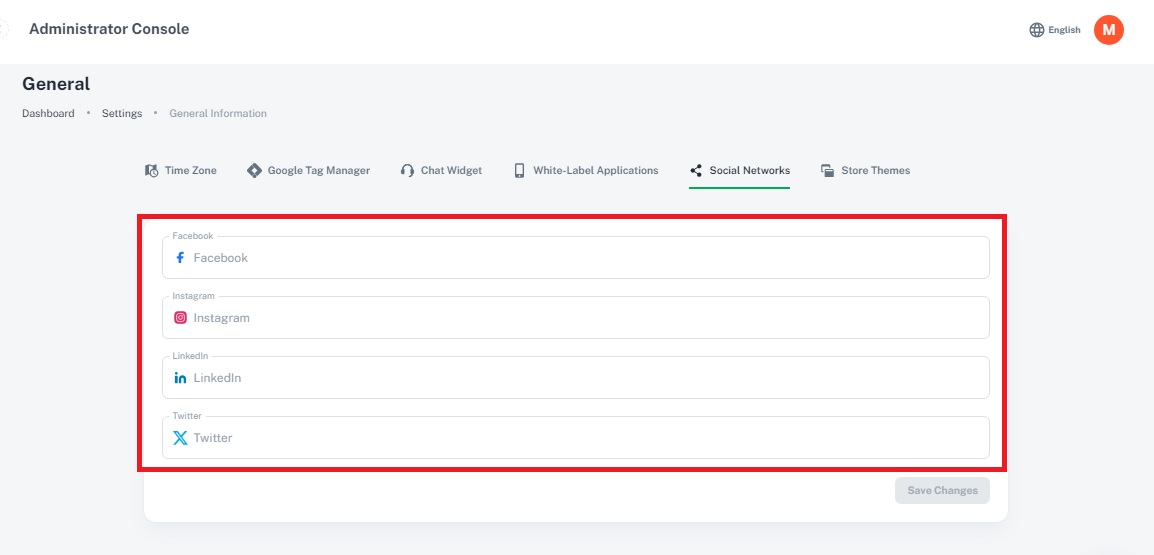Navigate to Settings in the breadcrumb
Image resolution: width=1154 pixels, height=555 pixels.
pyautogui.click(x=122, y=114)
